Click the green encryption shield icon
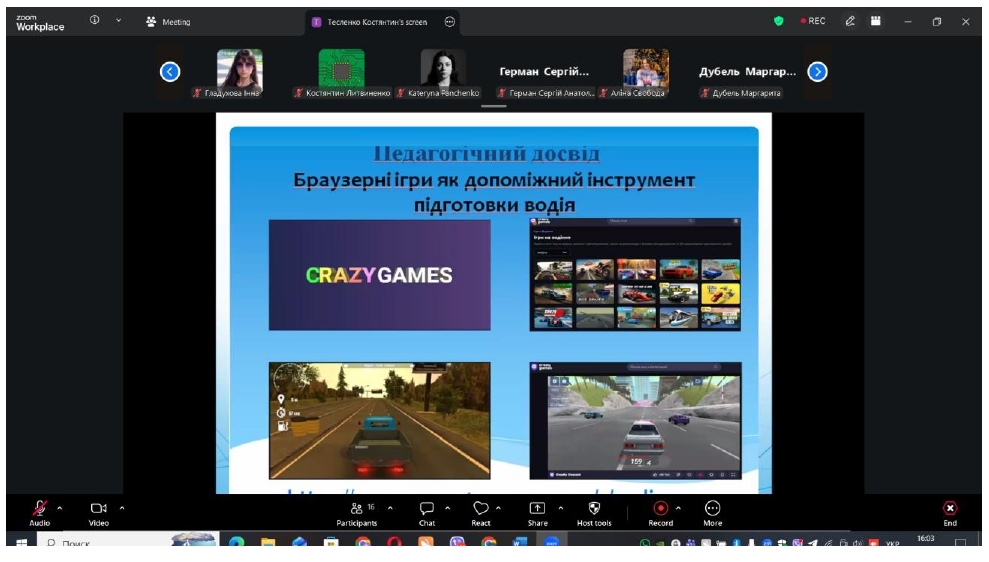The image size is (989, 562). (779, 21)
